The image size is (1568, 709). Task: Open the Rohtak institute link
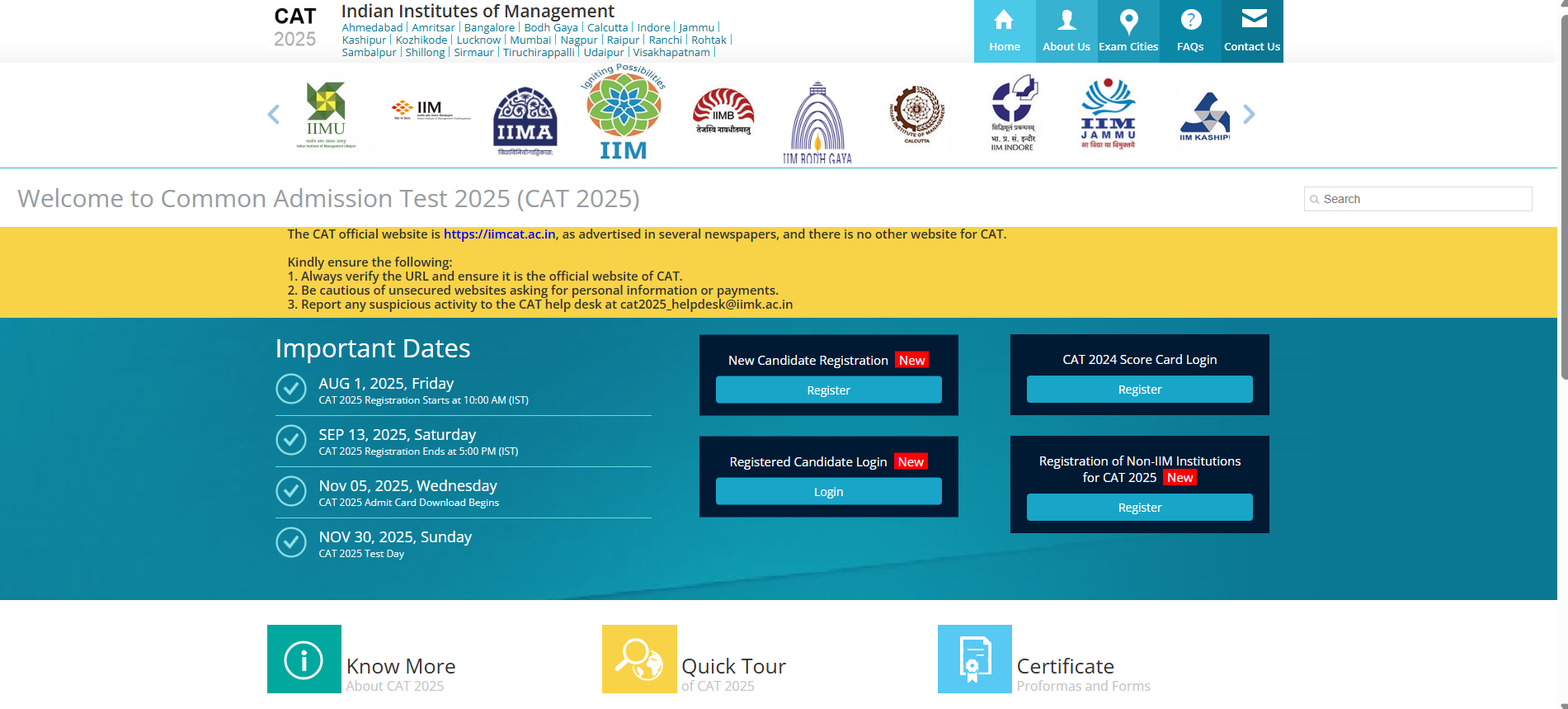pyautogui.click(x=709, y=40)
